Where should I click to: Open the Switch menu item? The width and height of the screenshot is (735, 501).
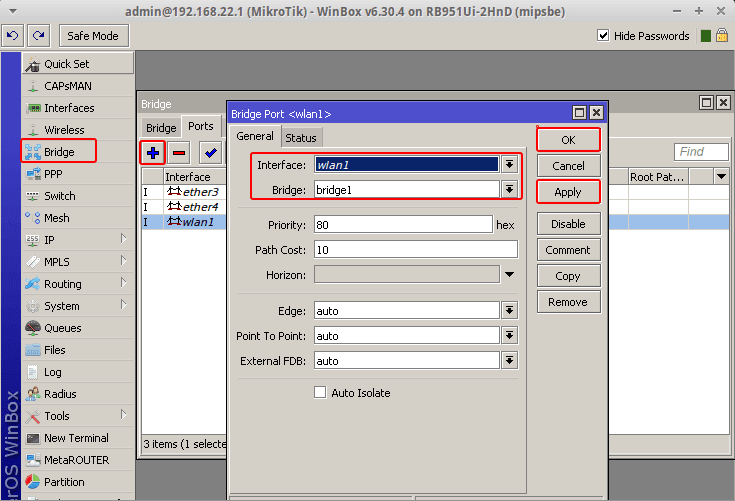(78, 196)
